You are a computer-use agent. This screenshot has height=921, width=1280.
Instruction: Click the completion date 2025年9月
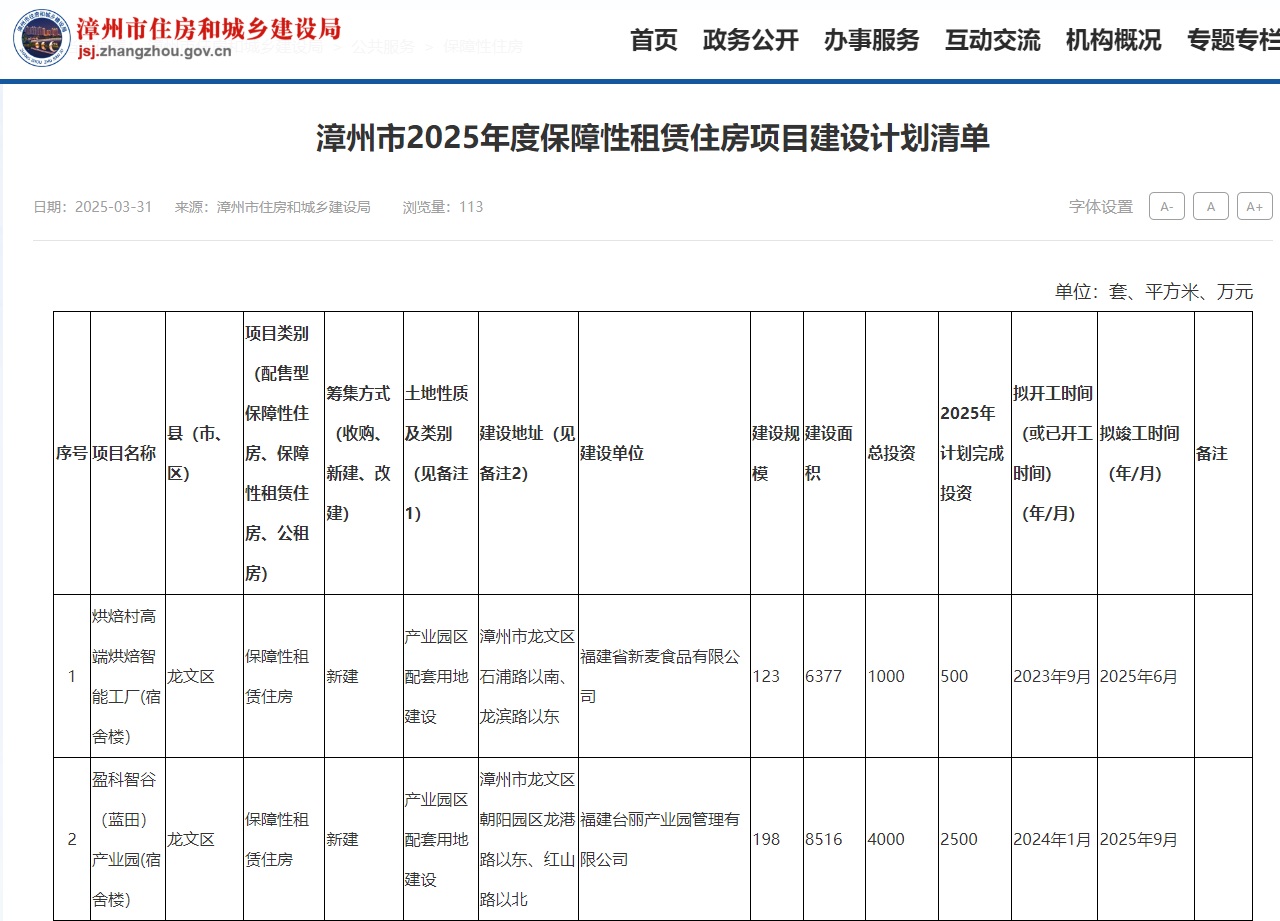1139,839
